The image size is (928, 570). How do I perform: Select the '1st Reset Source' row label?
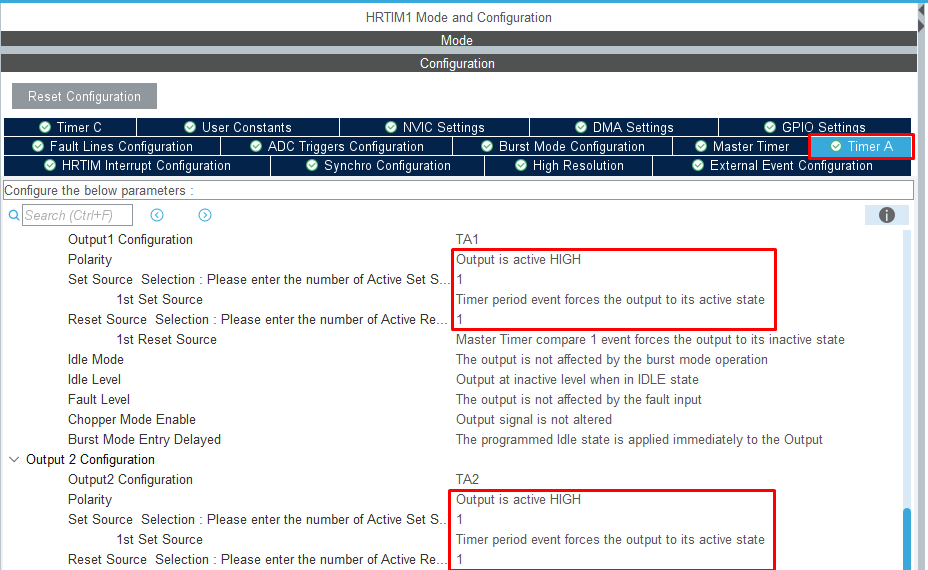tap(166, 339)
